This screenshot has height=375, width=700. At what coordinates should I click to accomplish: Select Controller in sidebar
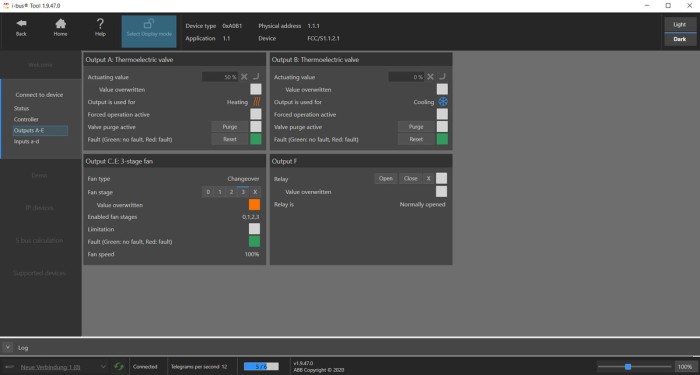pyautogui.click(x=26, y=120)
